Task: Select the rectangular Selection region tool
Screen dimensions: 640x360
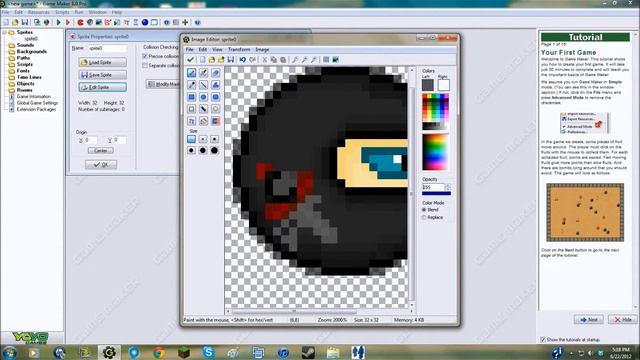Action: tap(191, 109)
